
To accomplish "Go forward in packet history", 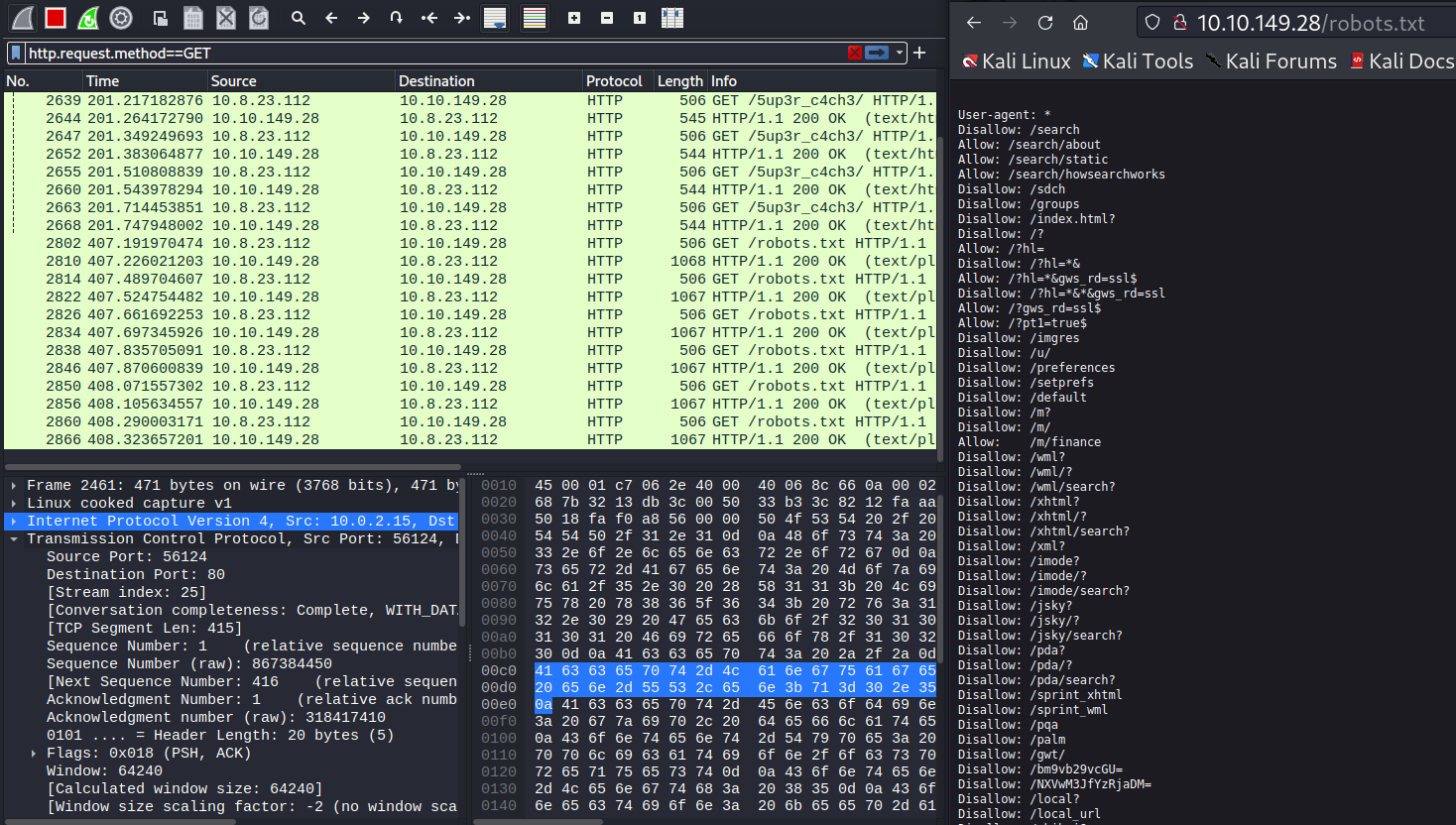I will point(364,18).
